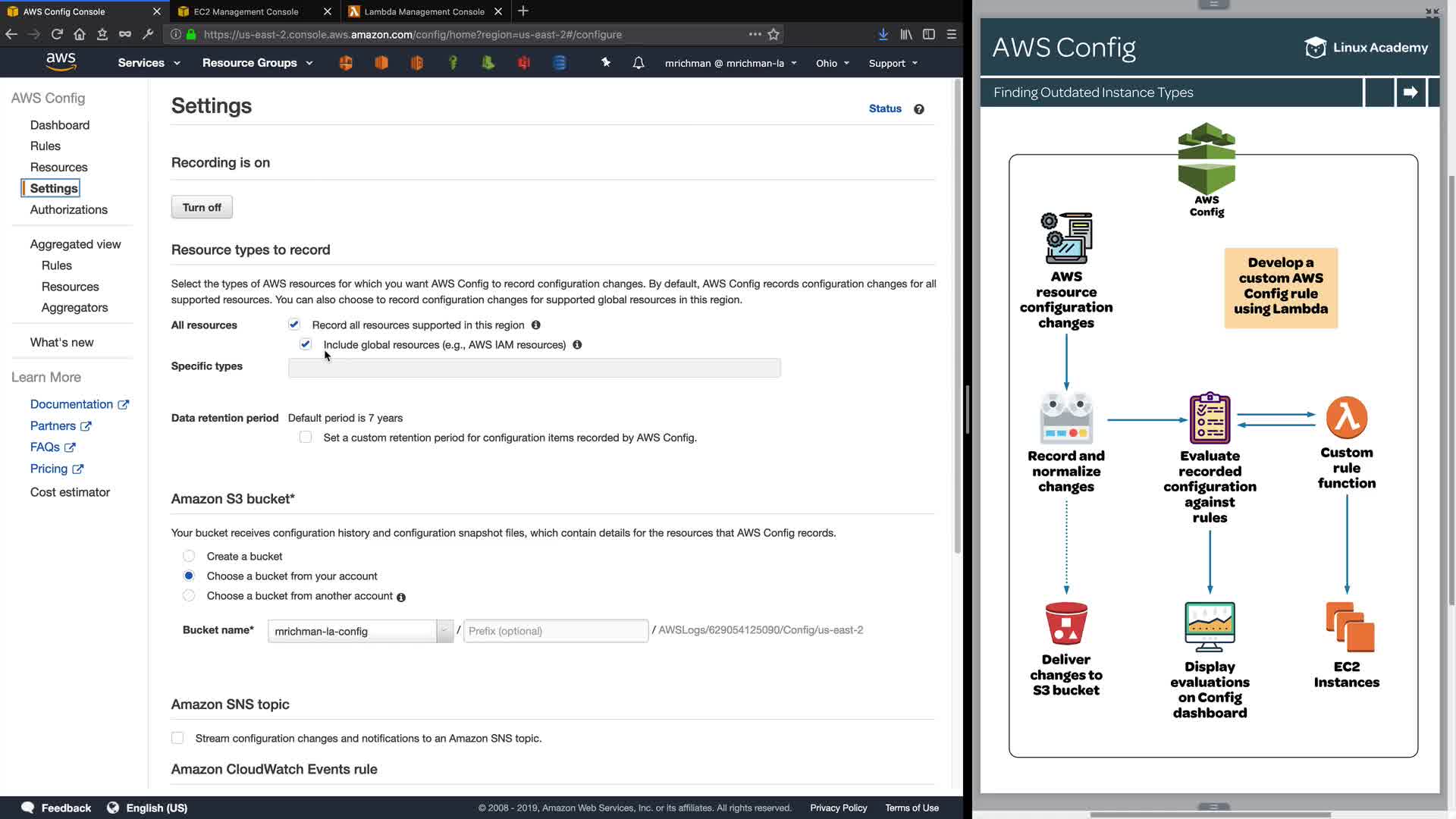The width and height of the screenshot is (1456, 819).
Task: Click the help question mark icon near Status
Action: [x=919, y=109]
